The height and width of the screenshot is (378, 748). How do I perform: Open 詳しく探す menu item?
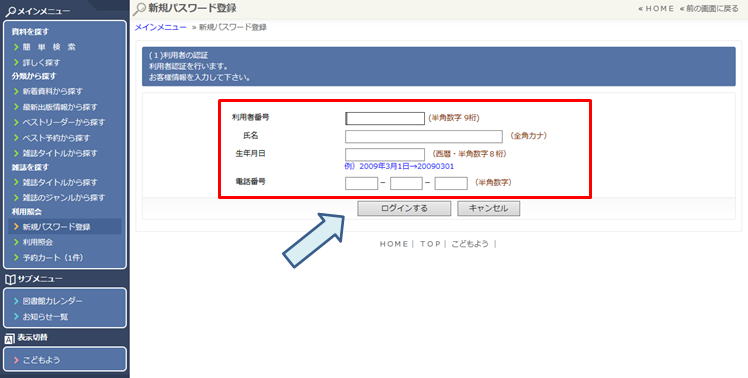[42, 63]
